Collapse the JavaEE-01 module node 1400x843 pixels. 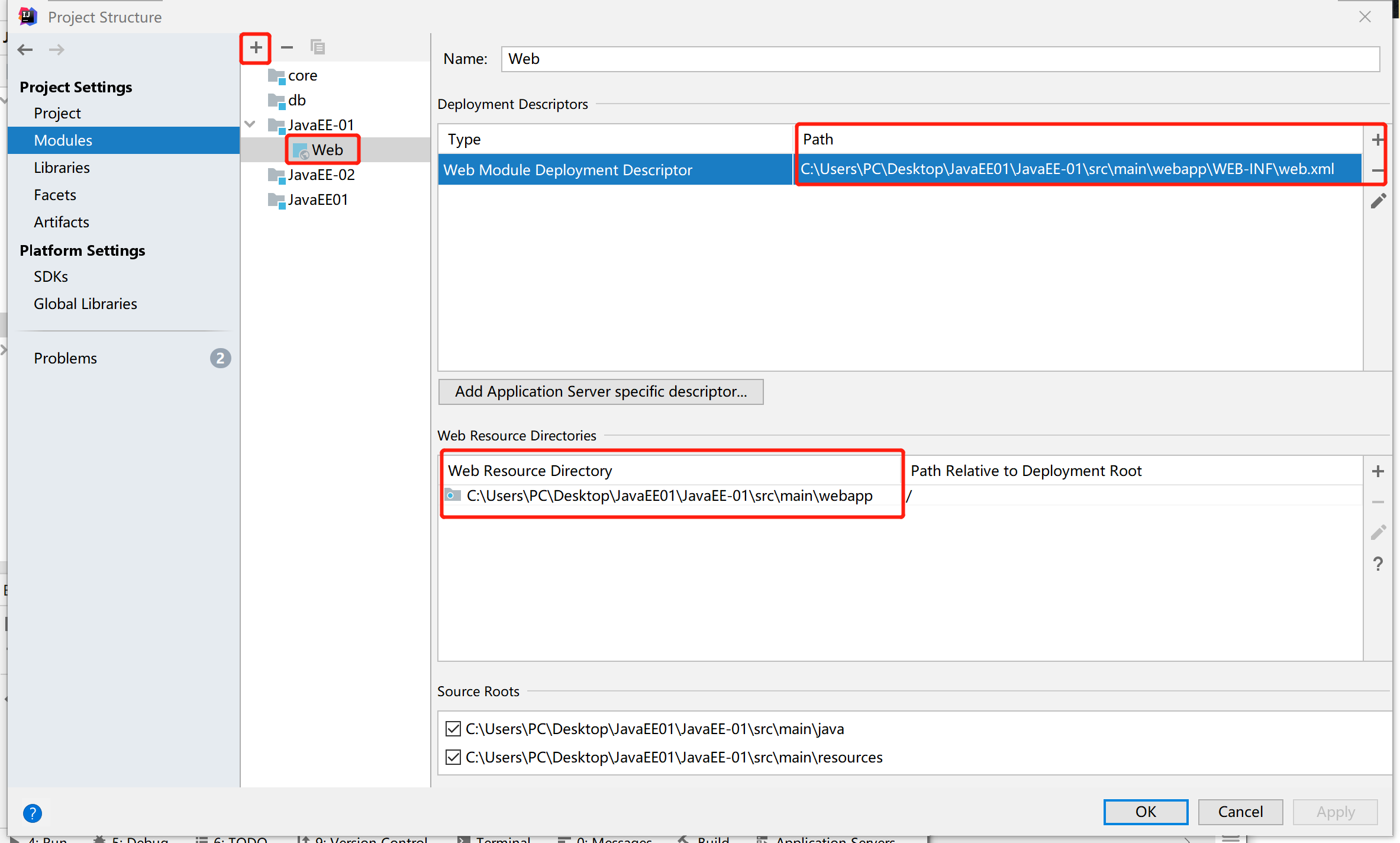[x=250, y=124]
